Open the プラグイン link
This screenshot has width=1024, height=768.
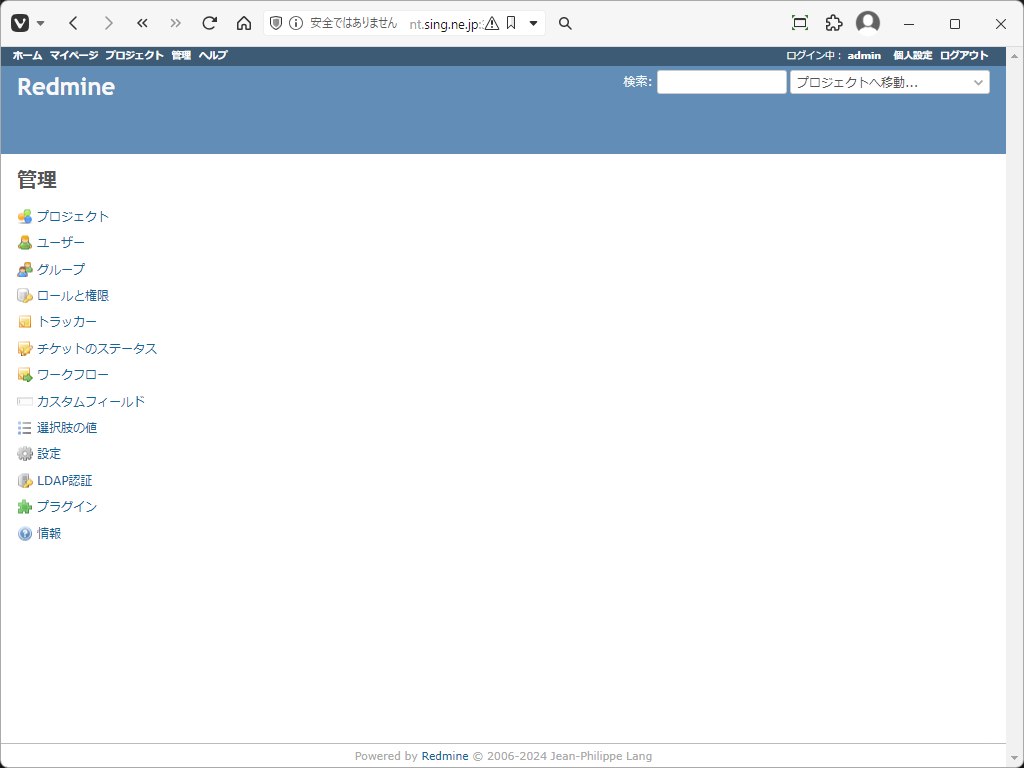pyautogui.click(x=67, y=507)
